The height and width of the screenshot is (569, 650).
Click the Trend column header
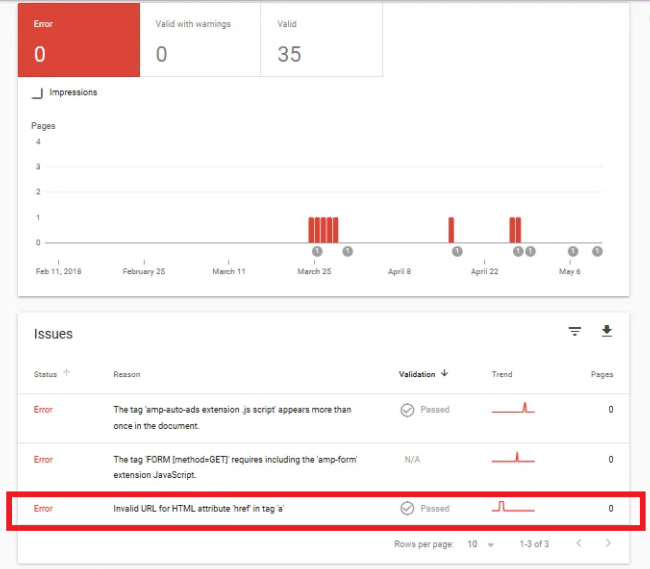click(502, 374)
